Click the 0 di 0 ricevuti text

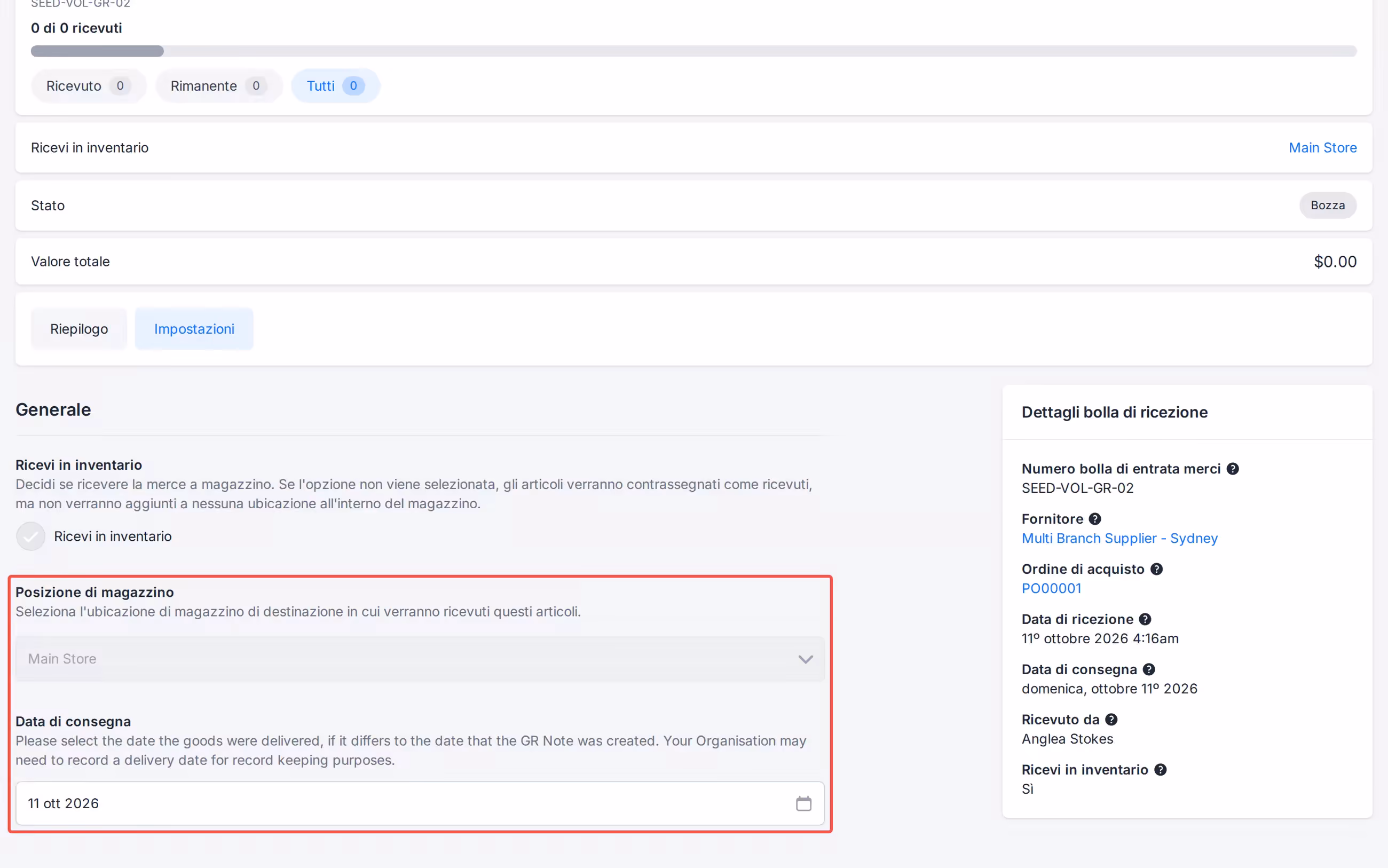tap(76, 28)
